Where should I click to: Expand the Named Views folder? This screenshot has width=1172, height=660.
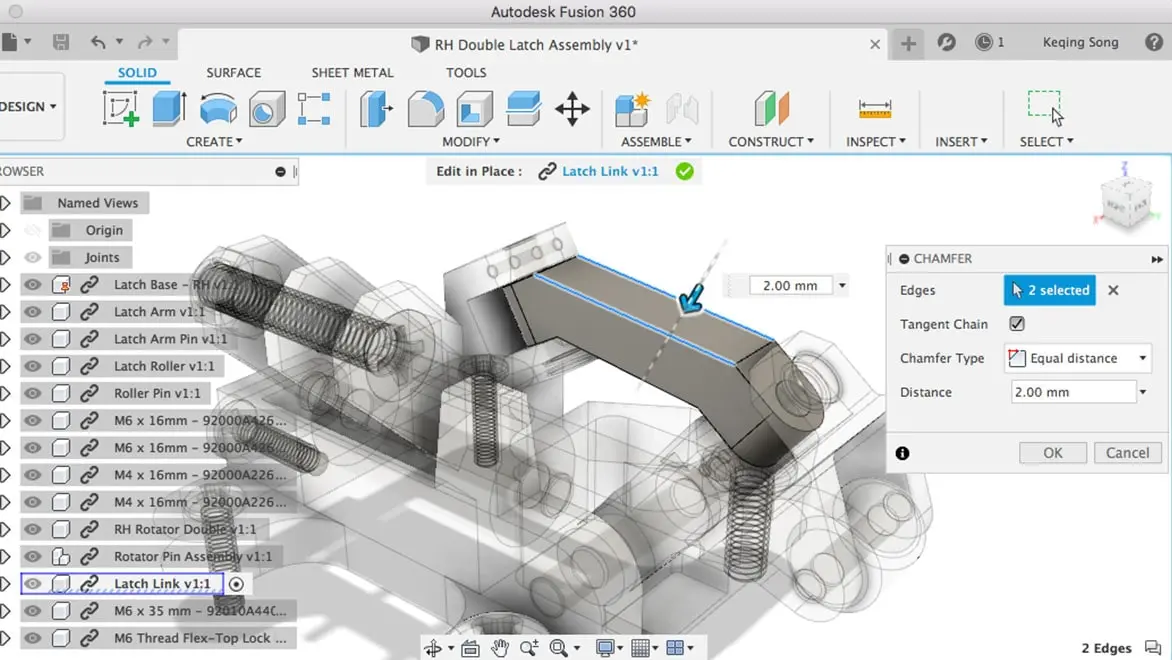(x=5, y=203)
